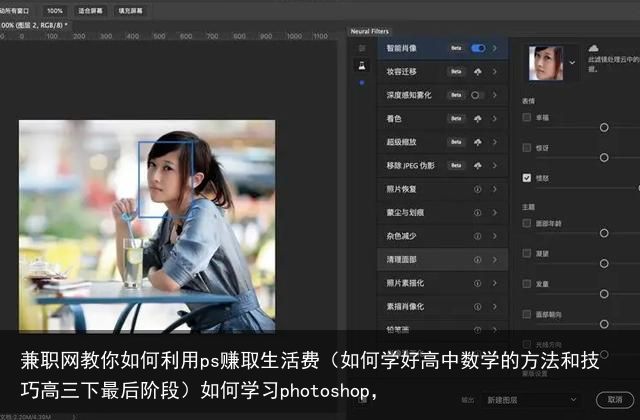Download the 超级缩放 filter with cloud icon

pos(477,142)
